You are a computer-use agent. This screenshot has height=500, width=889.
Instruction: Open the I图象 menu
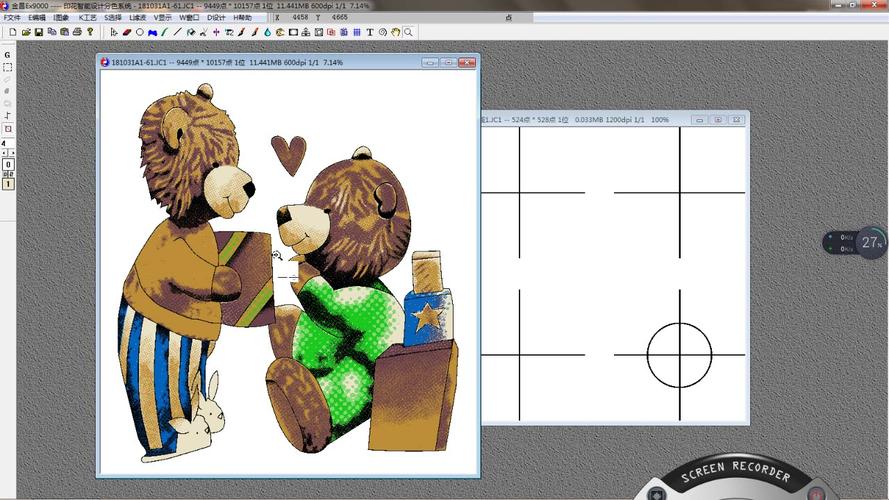click(x=61, y=18)
